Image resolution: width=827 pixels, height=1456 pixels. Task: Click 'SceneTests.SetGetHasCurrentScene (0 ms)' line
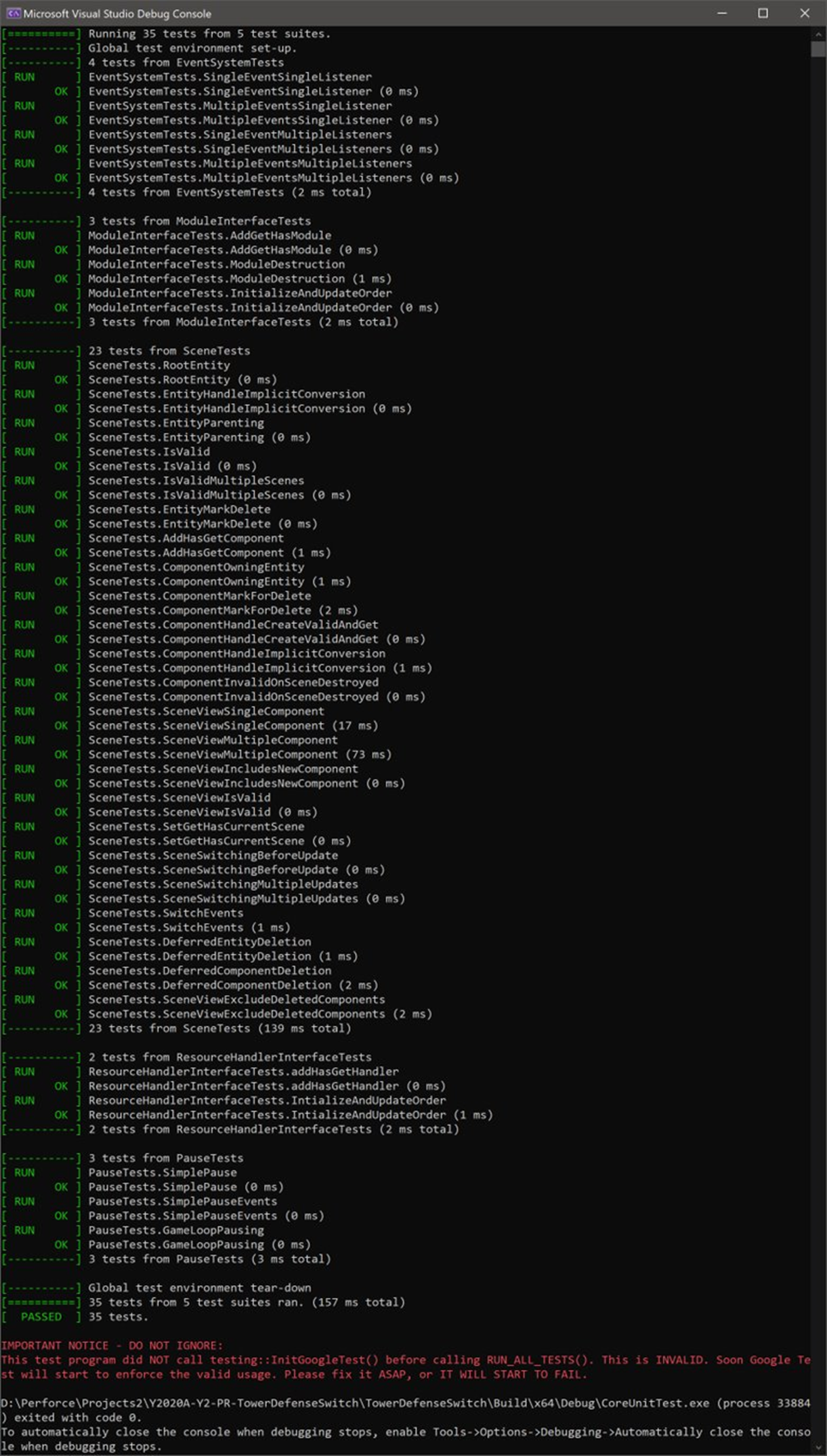219,841
